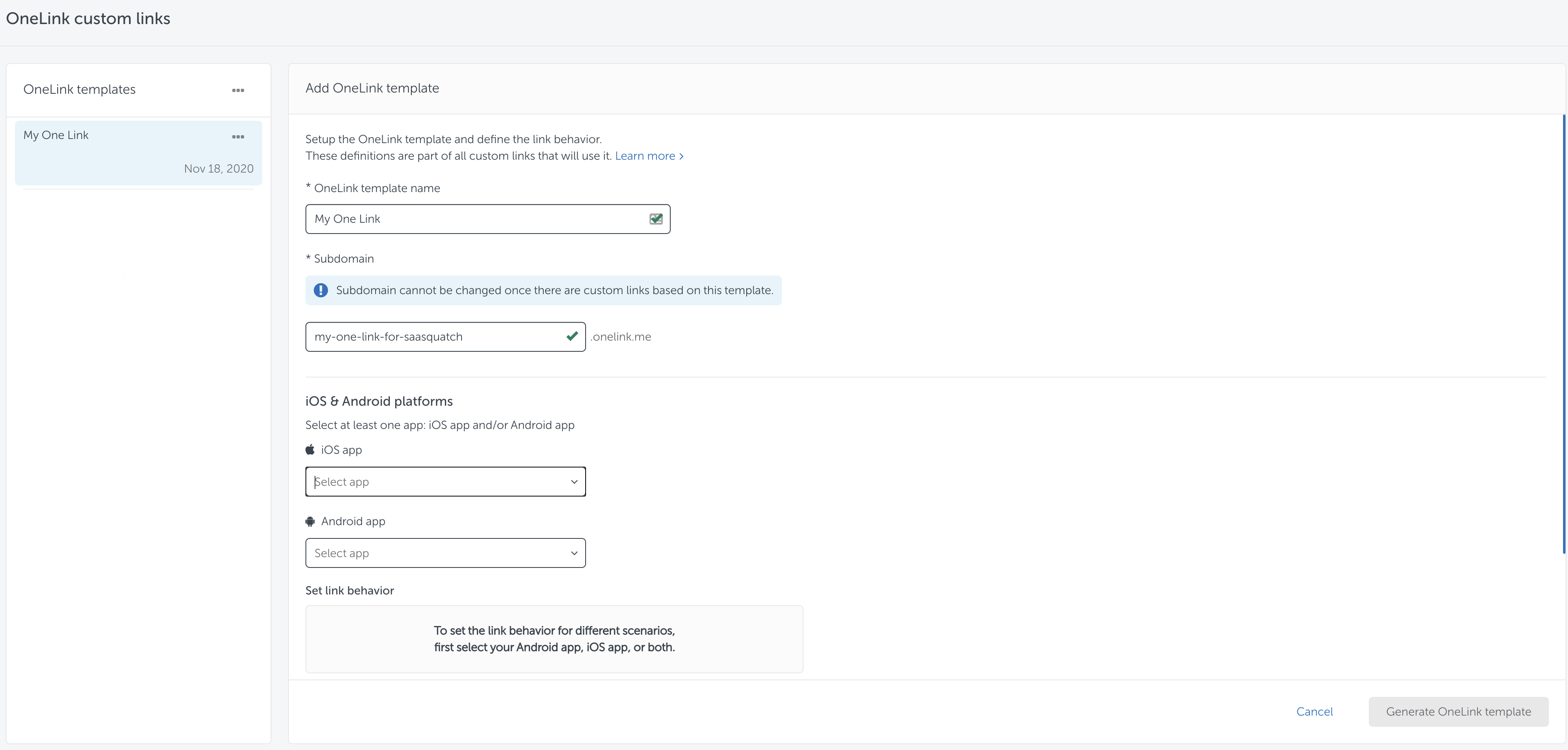Click the Android dropdown chevron arrow
Screen dimensions: 1568x750
tap(574, 553)
